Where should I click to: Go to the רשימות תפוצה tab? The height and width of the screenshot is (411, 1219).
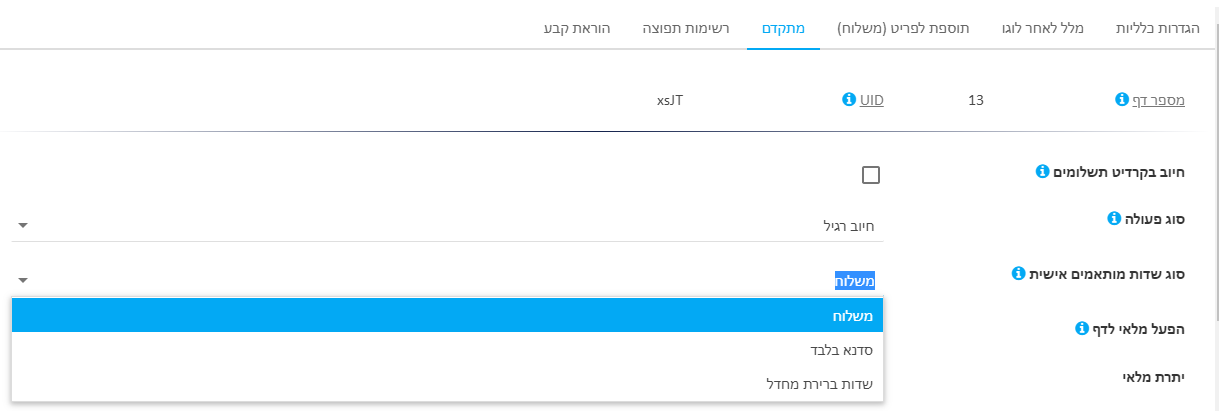686,27
